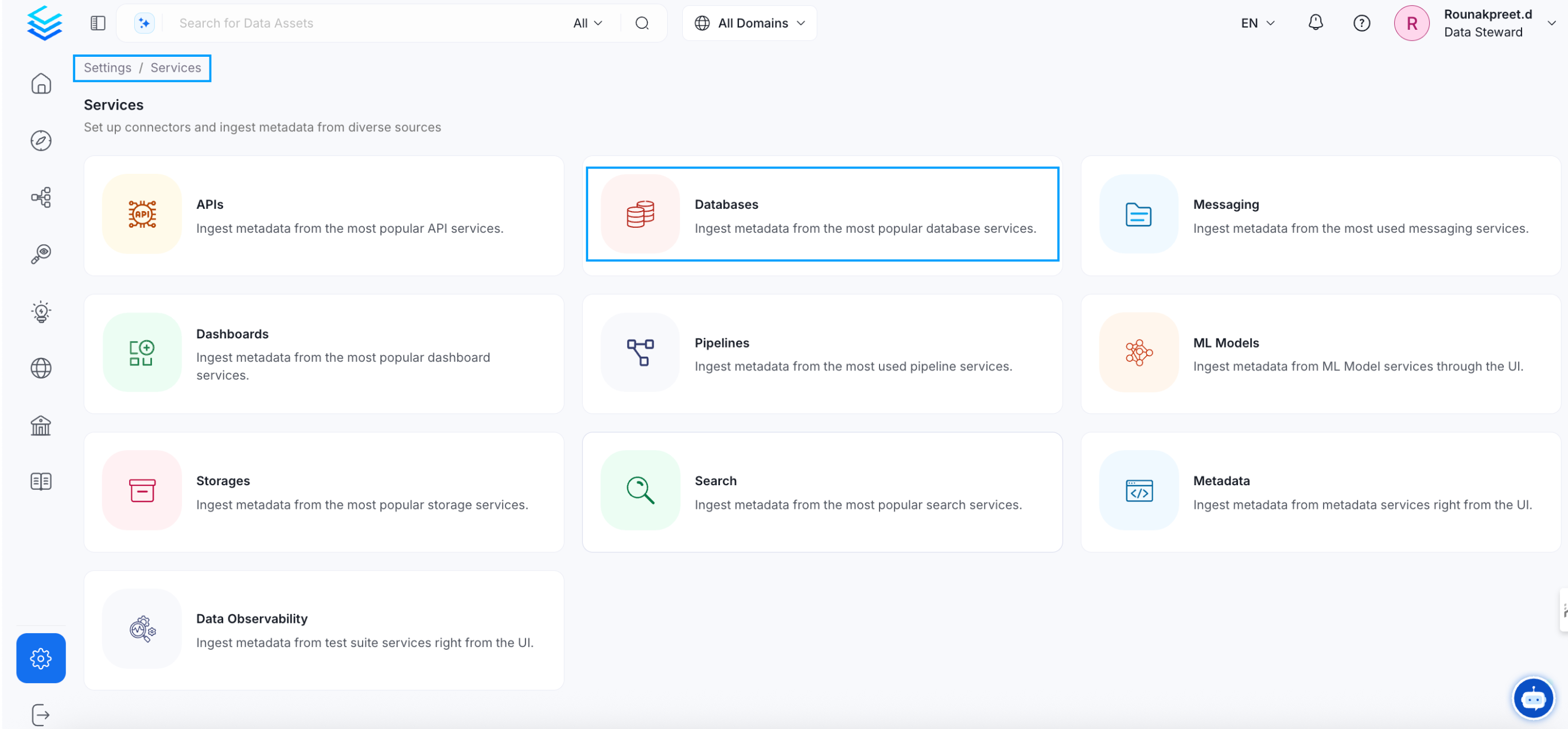Expand the All Domains dropdown
The height and width of the screenshot is (729, 1568).
(749, 23)
